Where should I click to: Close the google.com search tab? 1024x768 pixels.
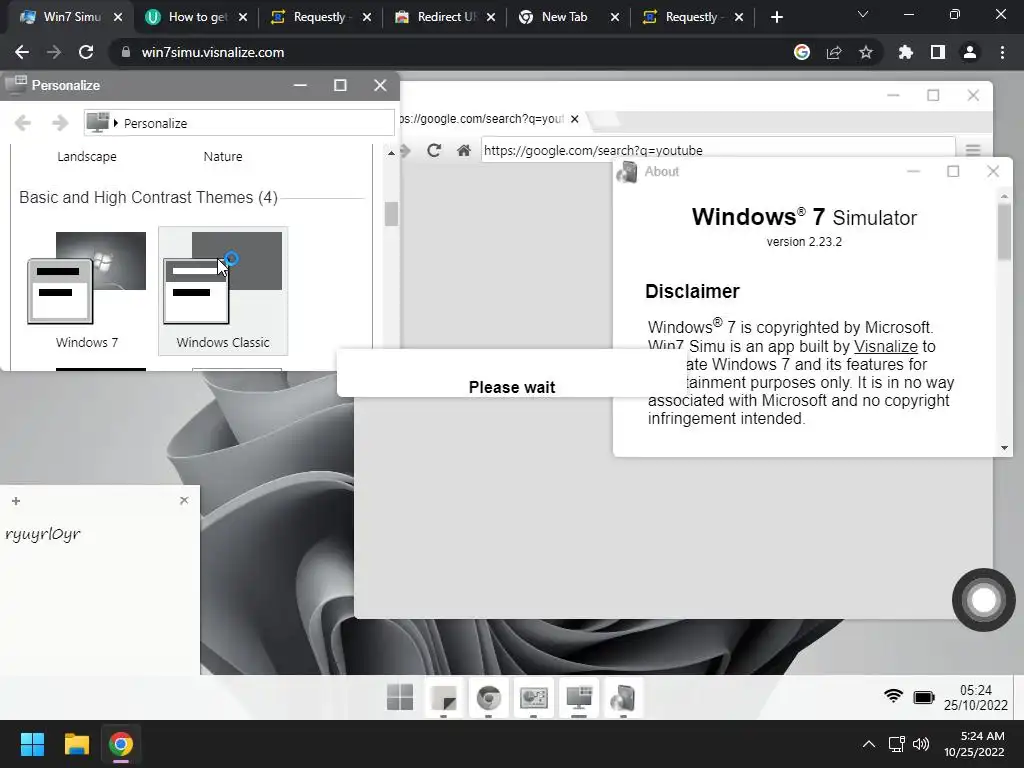click(574, 119)
